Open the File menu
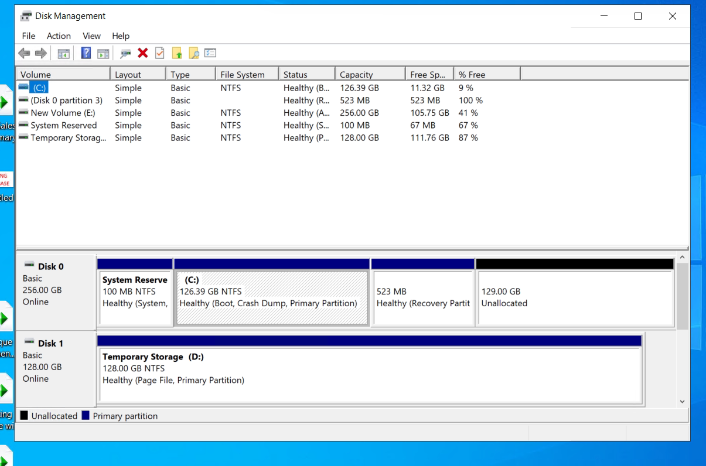 pyautogui.click(x=28, y=36)
